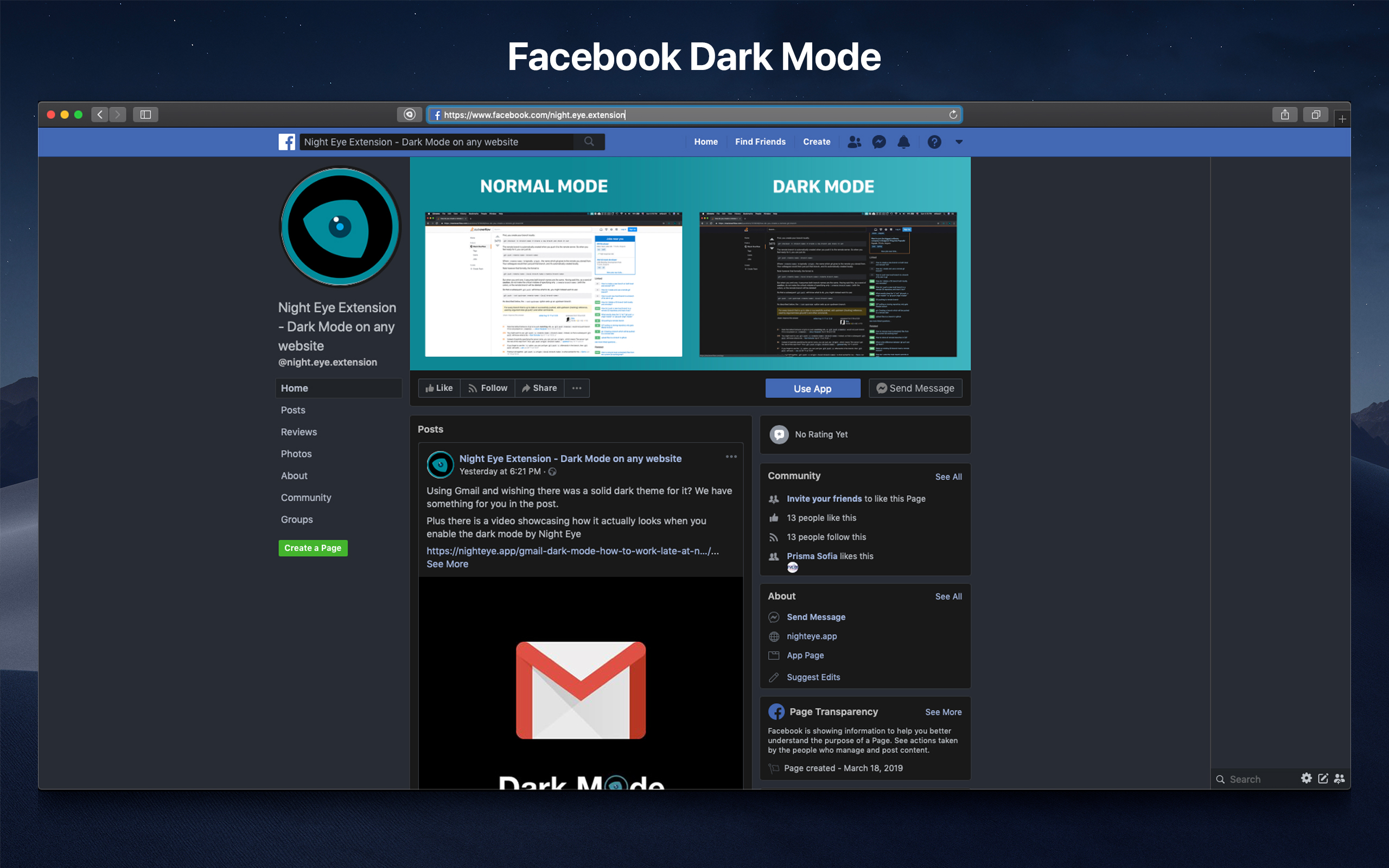This screenshot has height=868, width=1389.
Task: Open the Community tab in the page sidebar
Action: click(x=306, y=497)
